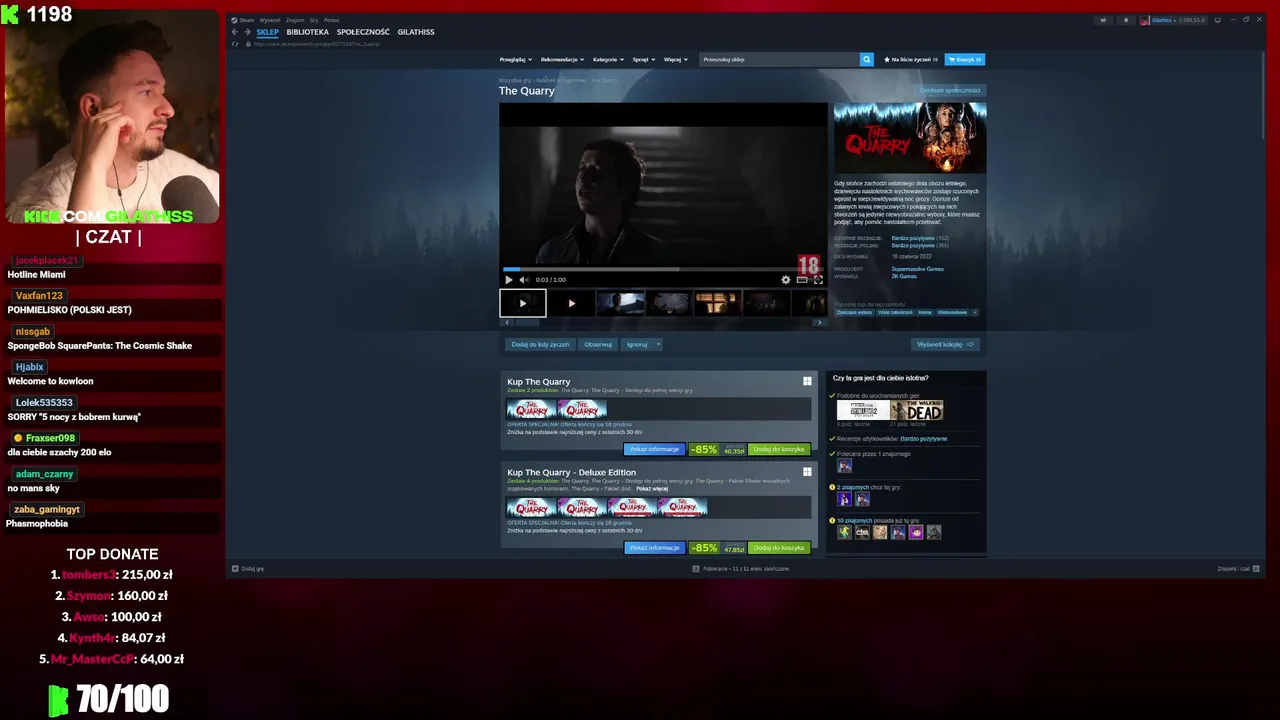Expand more tags with the plus button
The height and width of the screenshot is (720, 1280).
pyautogui.click(x=974, y=312)
